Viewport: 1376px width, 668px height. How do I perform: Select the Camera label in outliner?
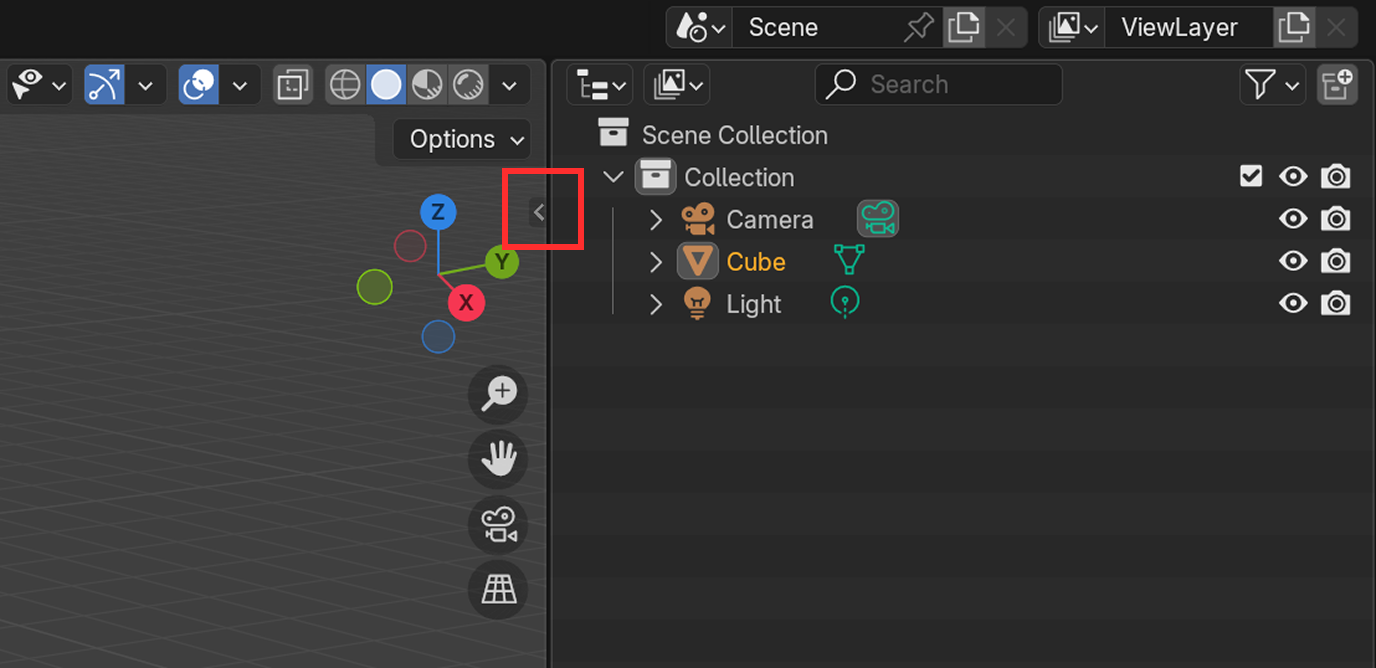click(770, 220)
